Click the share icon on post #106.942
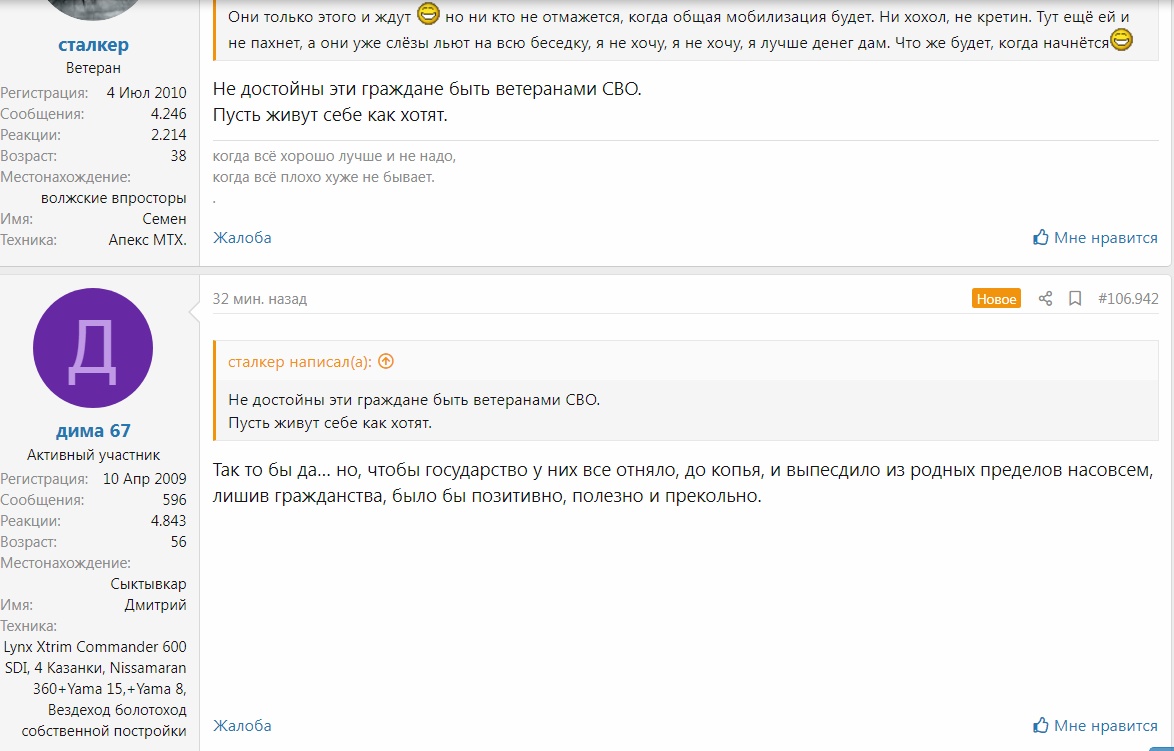 1045,299
